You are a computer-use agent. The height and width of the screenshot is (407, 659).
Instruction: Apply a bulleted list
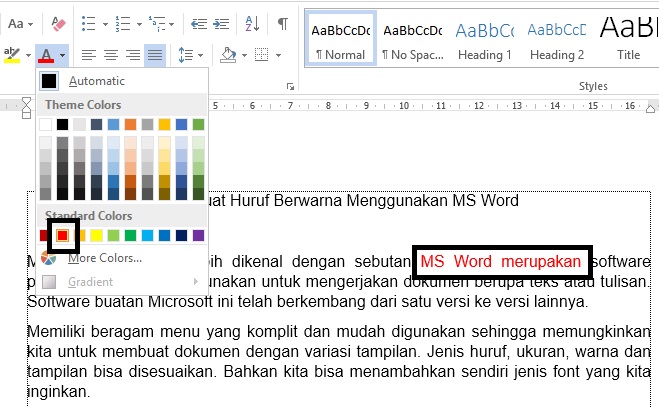point(89,24)
